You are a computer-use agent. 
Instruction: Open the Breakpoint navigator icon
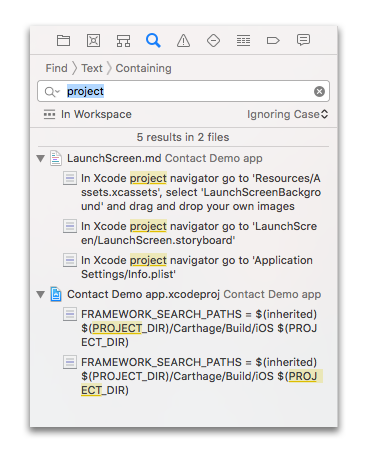click(273, 41)
